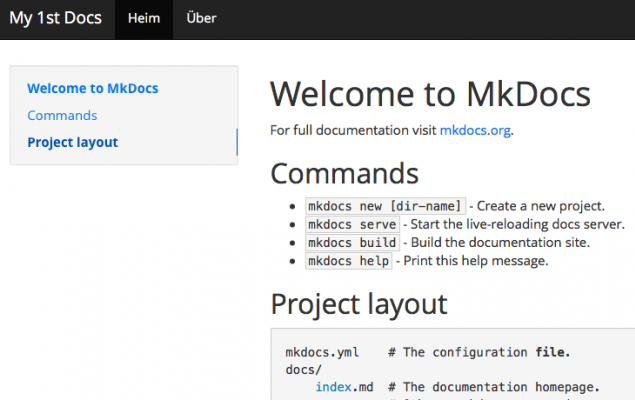Click the 'mkdocs build' code snippet

click(x=352, y=243)
